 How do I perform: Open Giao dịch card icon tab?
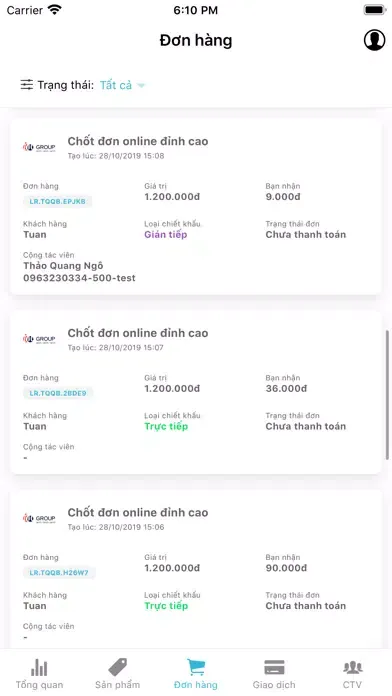click(274, 667)
